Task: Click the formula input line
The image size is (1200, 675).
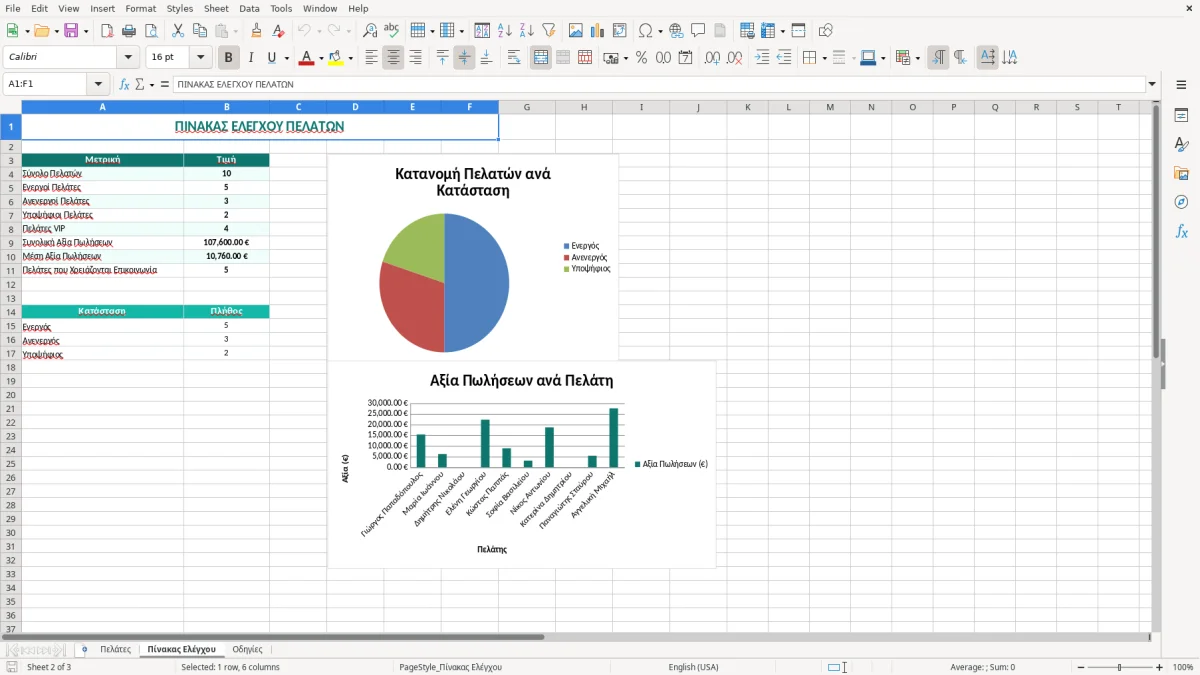Action: pyautogui.click(x=659, y=85)
